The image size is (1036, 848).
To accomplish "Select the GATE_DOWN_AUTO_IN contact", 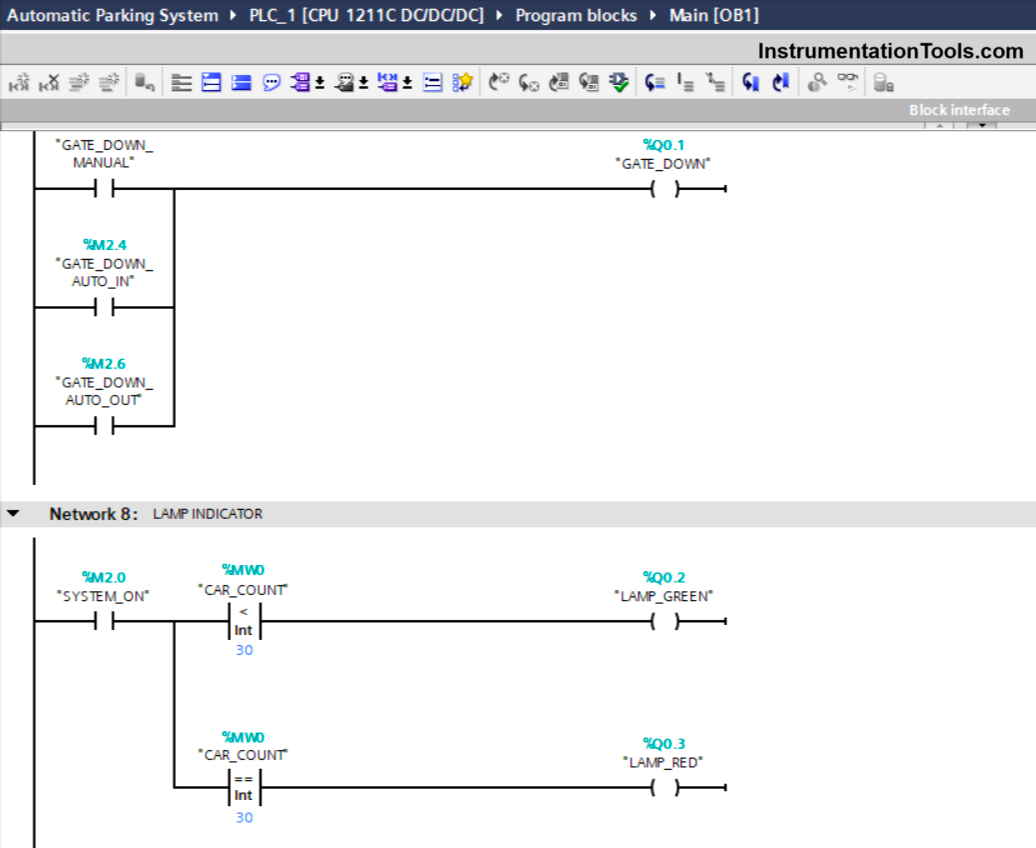I will 104,307.
